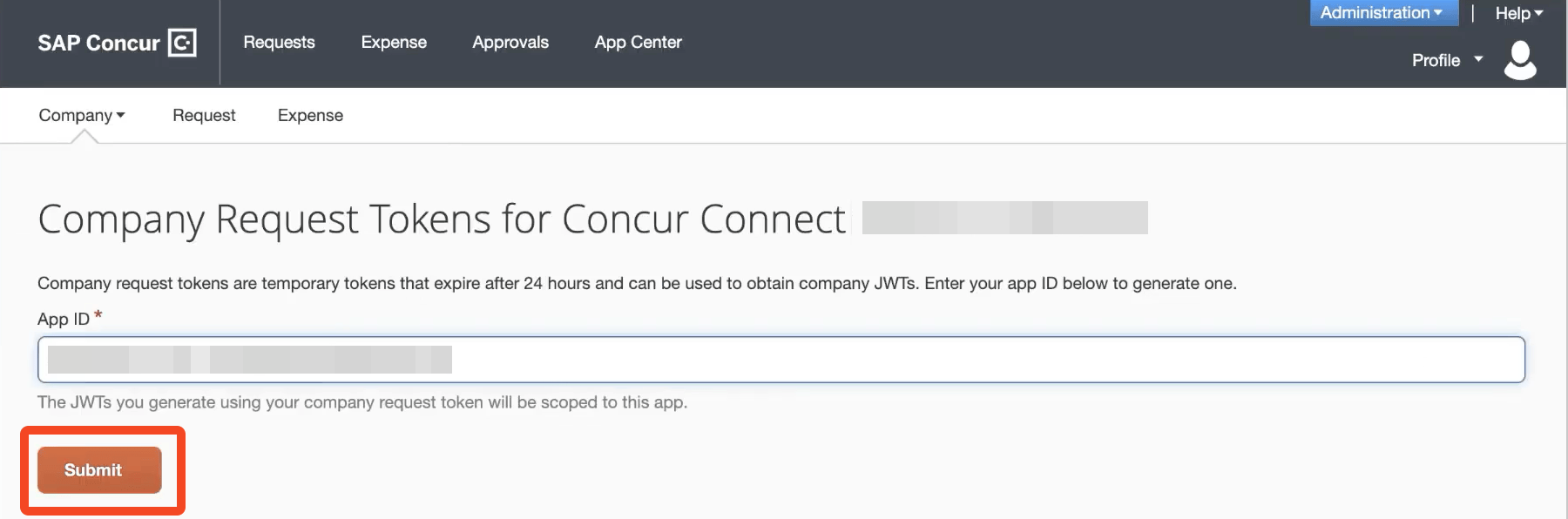
Task: Open the Administration dropdown menu
Action: coord(1383,13)
